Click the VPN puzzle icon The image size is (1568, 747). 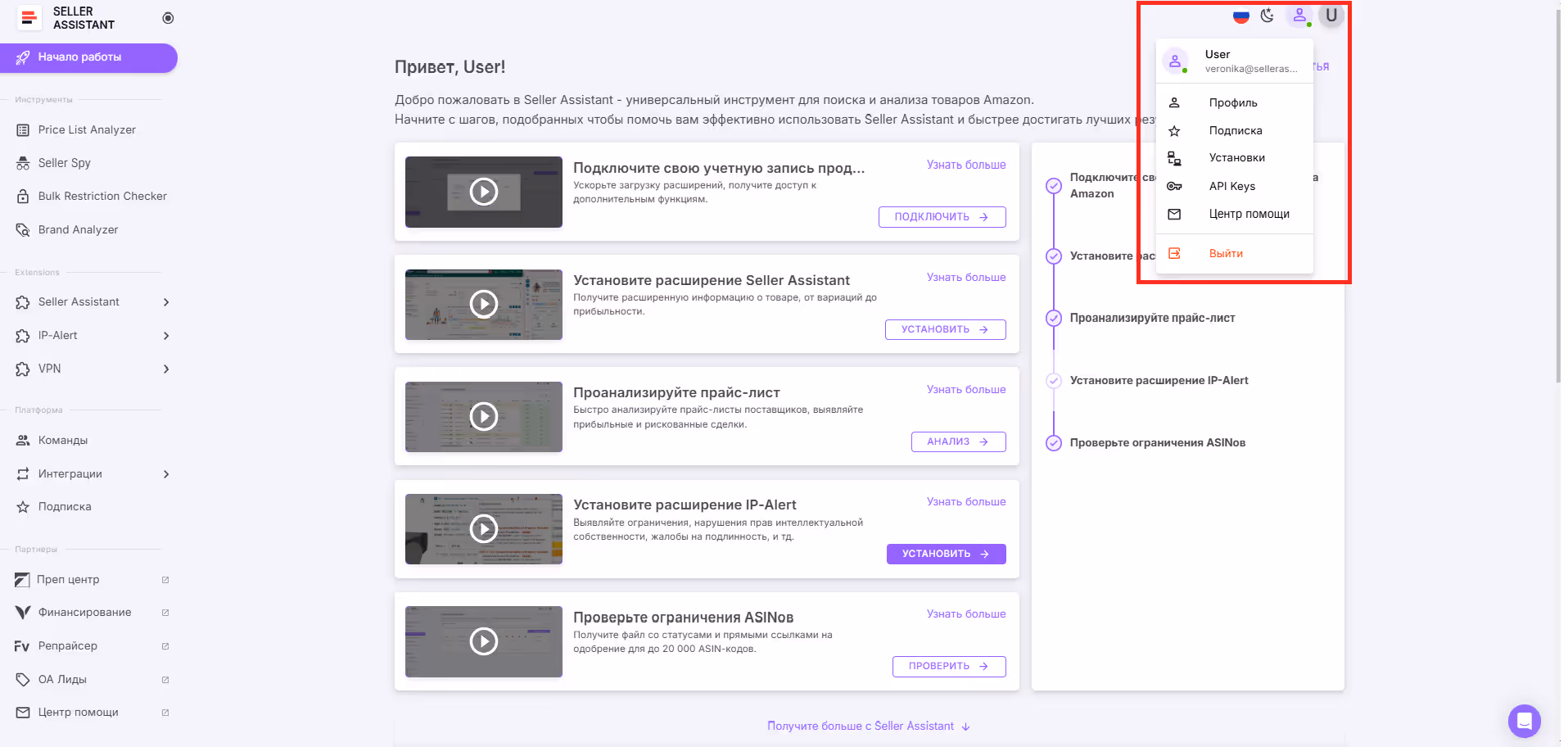tap(23, 369)
